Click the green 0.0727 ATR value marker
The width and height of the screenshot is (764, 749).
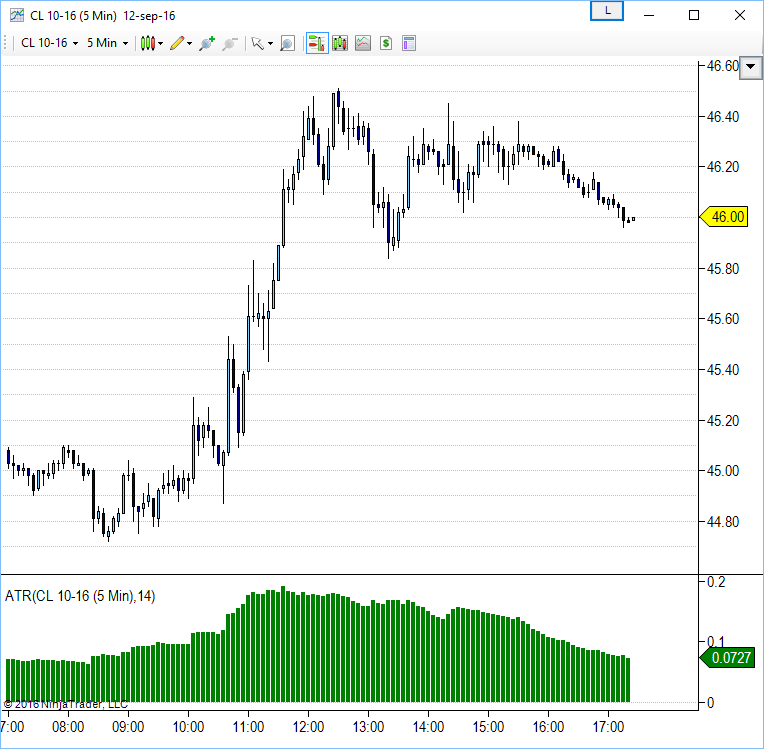728,657
